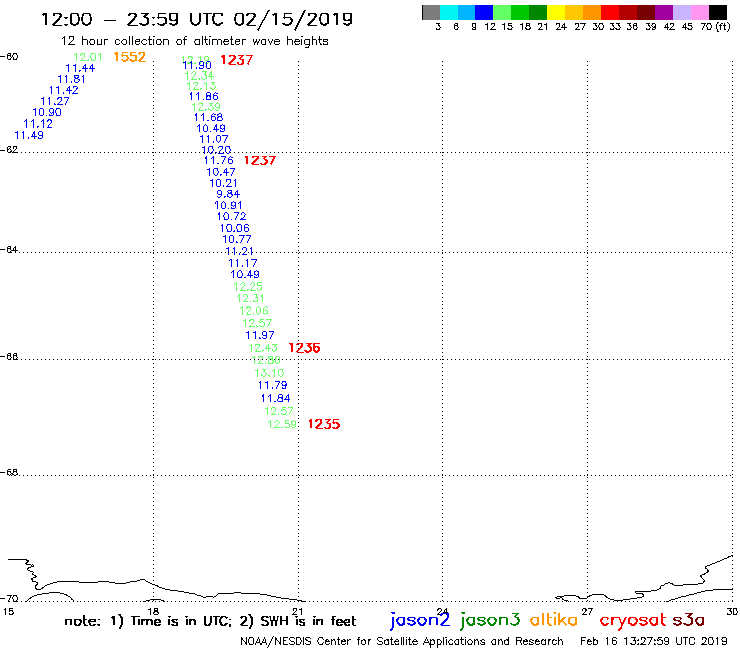Select the wave height reading '11.84'

(276, 398)
